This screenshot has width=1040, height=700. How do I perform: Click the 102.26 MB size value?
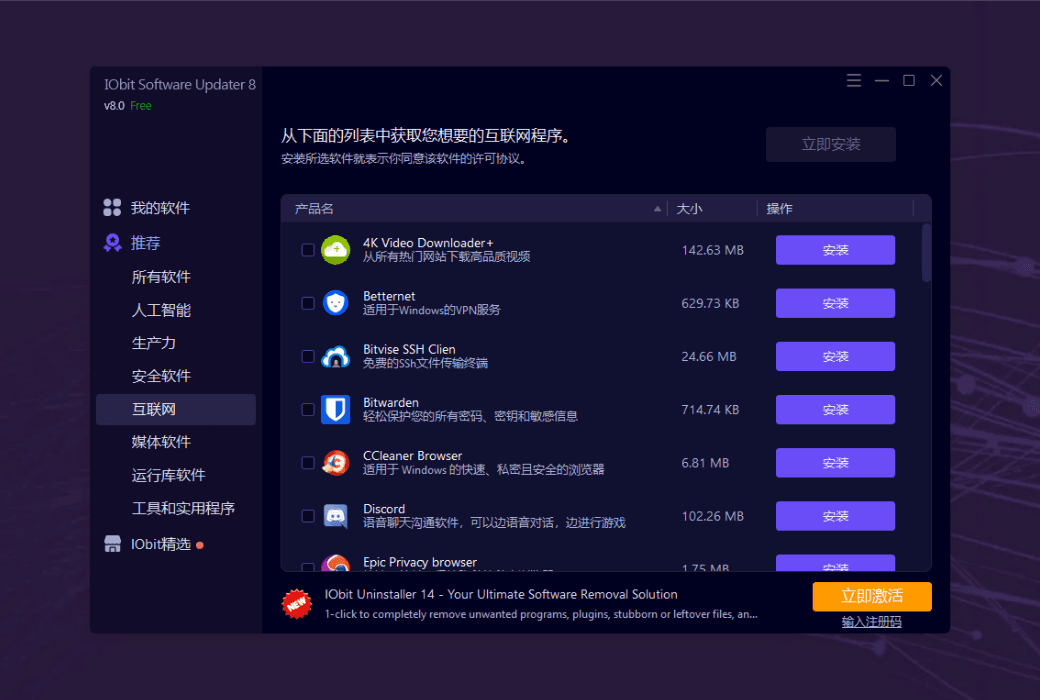click(712, 516)
